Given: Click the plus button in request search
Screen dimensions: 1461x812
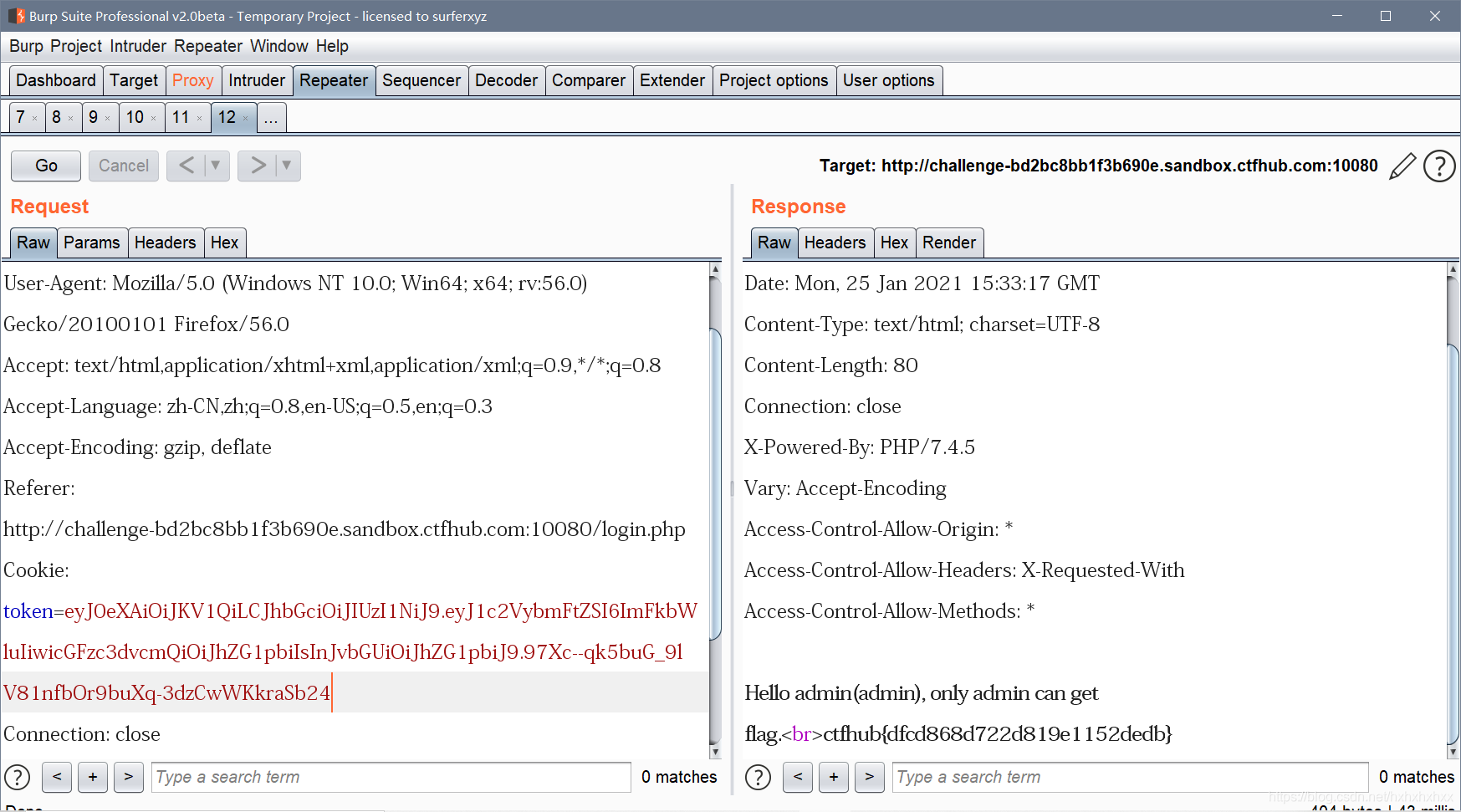Looking at the screenshot, I should [x=93, y=777].
